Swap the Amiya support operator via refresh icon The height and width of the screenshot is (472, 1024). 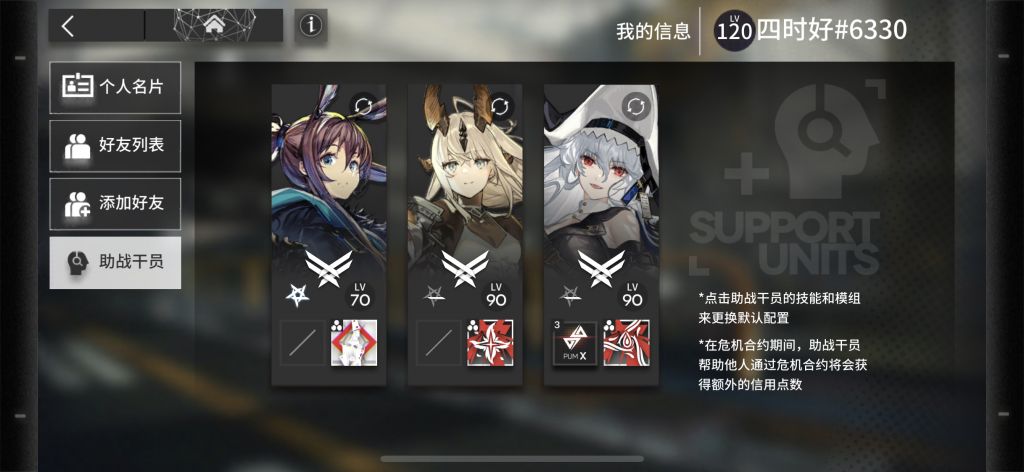point(364,106)
